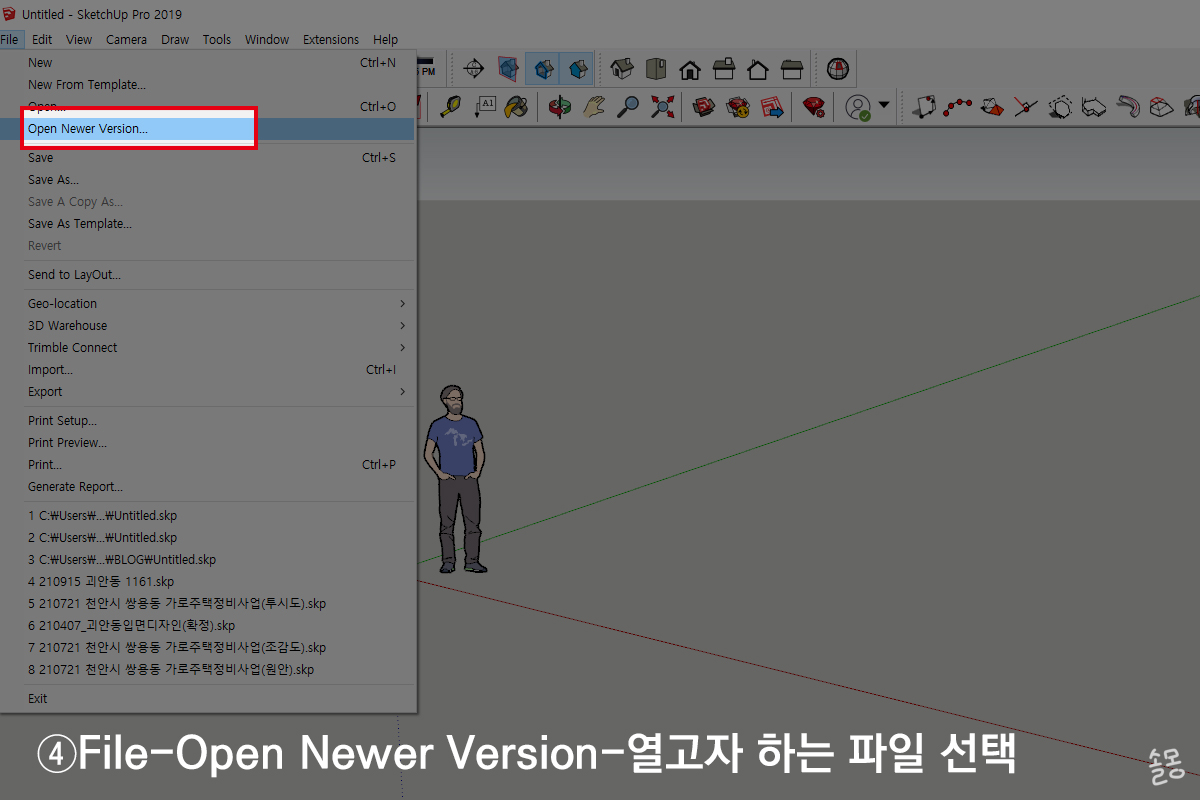Choose Save As Template...
This screenshot has height=800, width=1200.
pos(208,223)
